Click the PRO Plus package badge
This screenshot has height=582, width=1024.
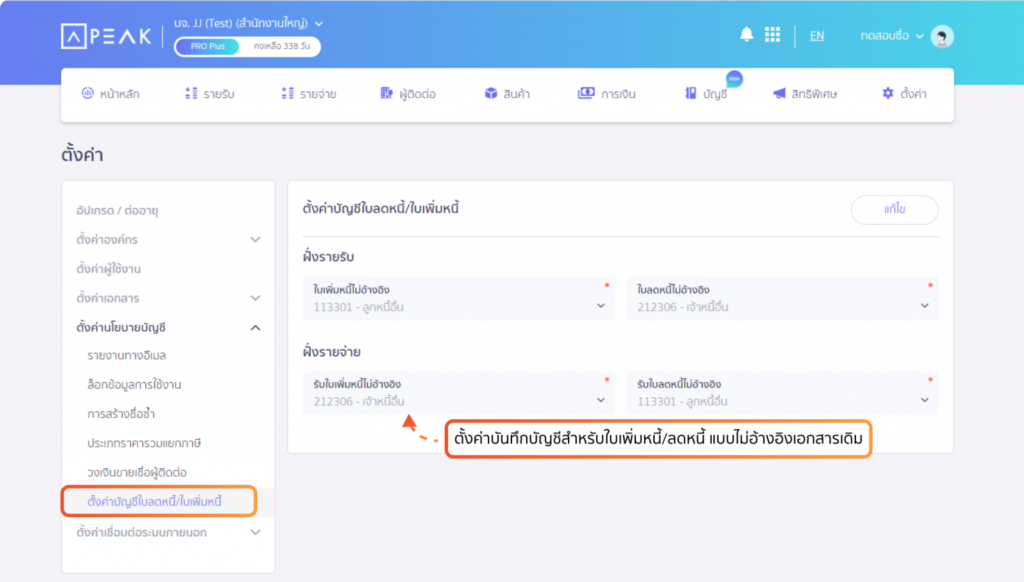pos(208,46)
